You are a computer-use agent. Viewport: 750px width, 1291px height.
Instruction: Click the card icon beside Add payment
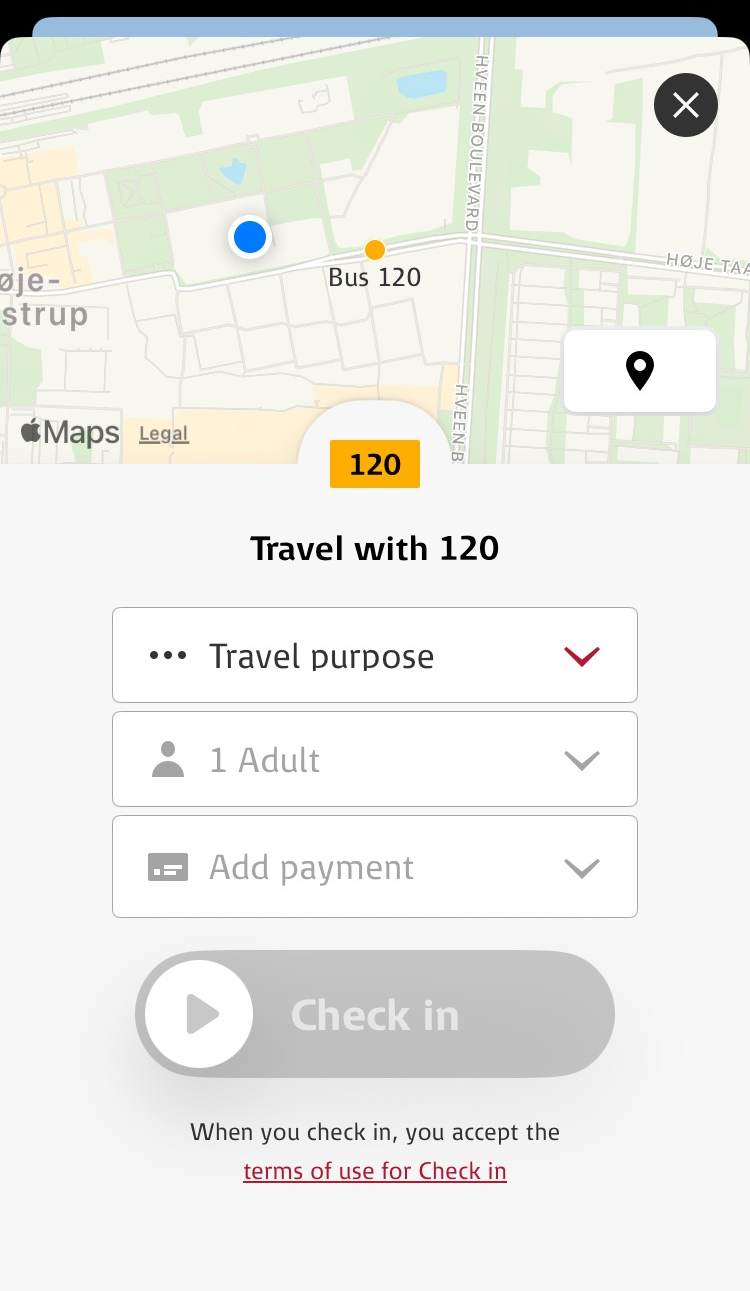(168, 867)
